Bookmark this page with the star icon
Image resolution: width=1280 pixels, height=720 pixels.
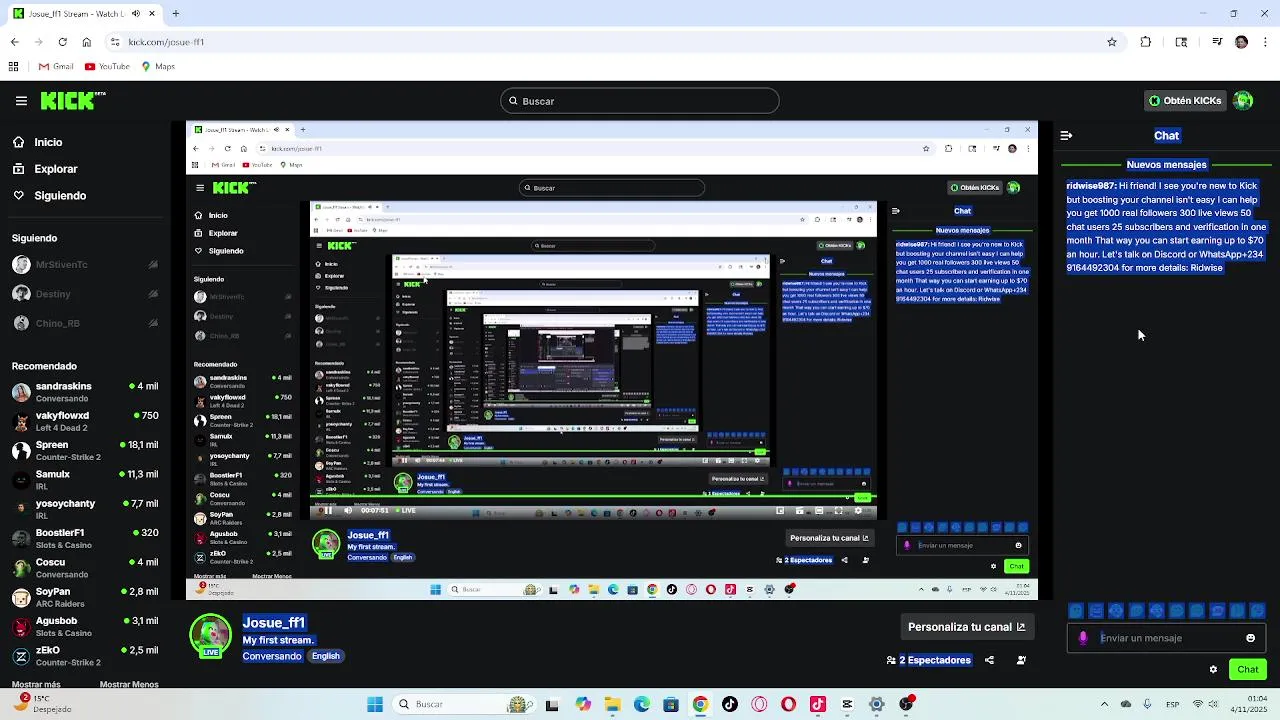1112,42
